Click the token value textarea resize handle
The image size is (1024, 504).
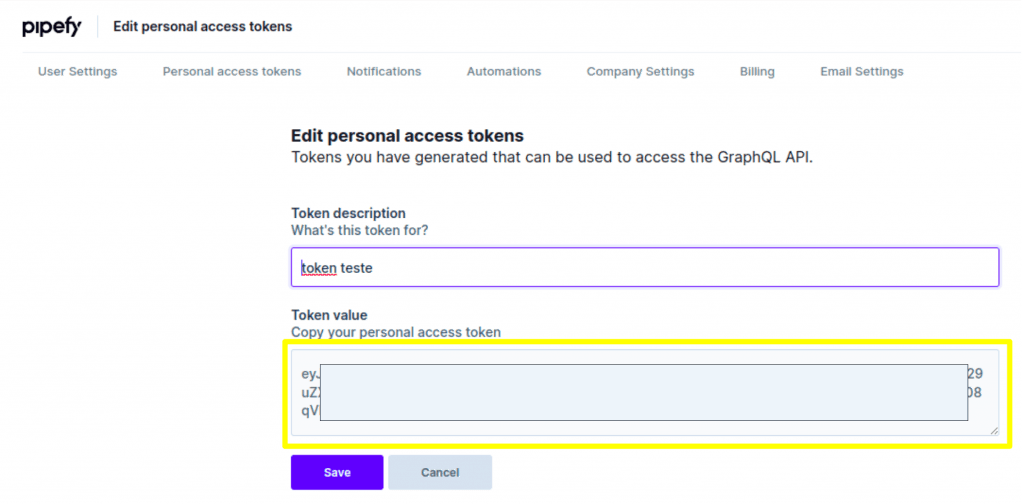[x=994, y=428]
